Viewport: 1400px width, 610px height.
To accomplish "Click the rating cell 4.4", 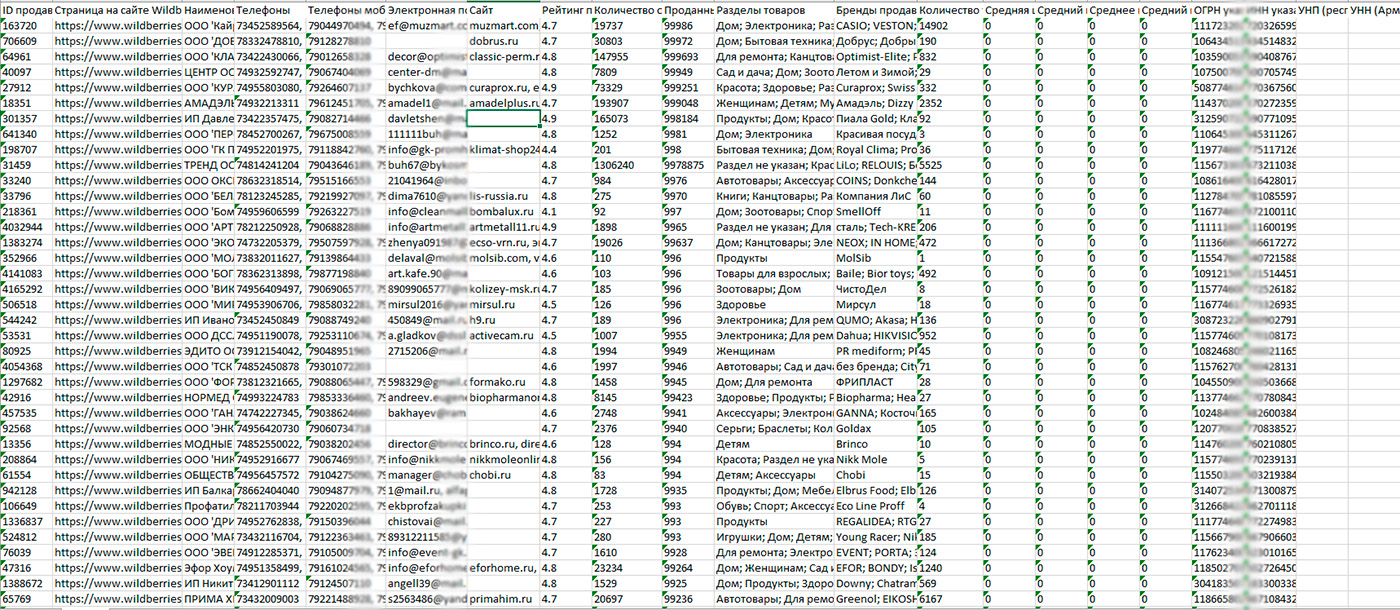I will tap(565, 150).
